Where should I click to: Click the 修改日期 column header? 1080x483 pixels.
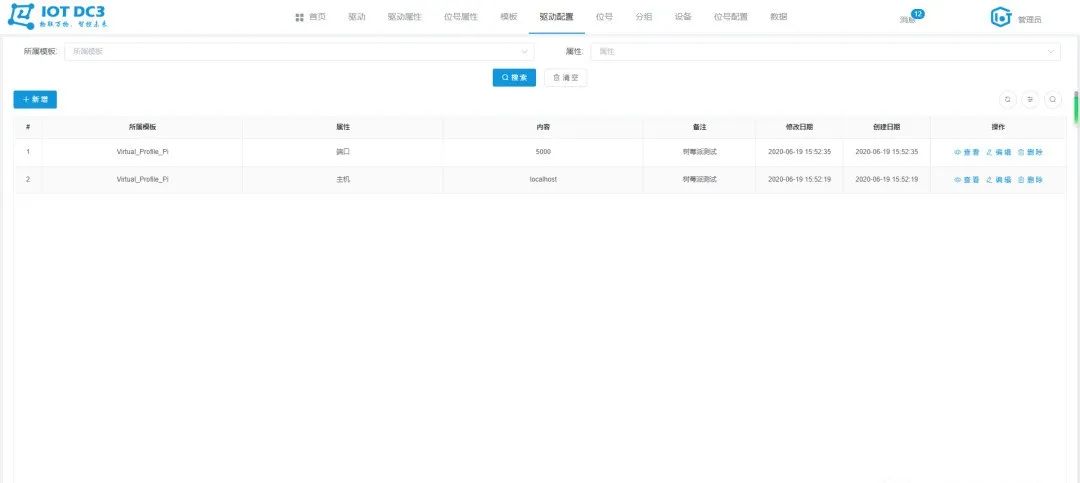pyautogui.click(x=799, y=127)
